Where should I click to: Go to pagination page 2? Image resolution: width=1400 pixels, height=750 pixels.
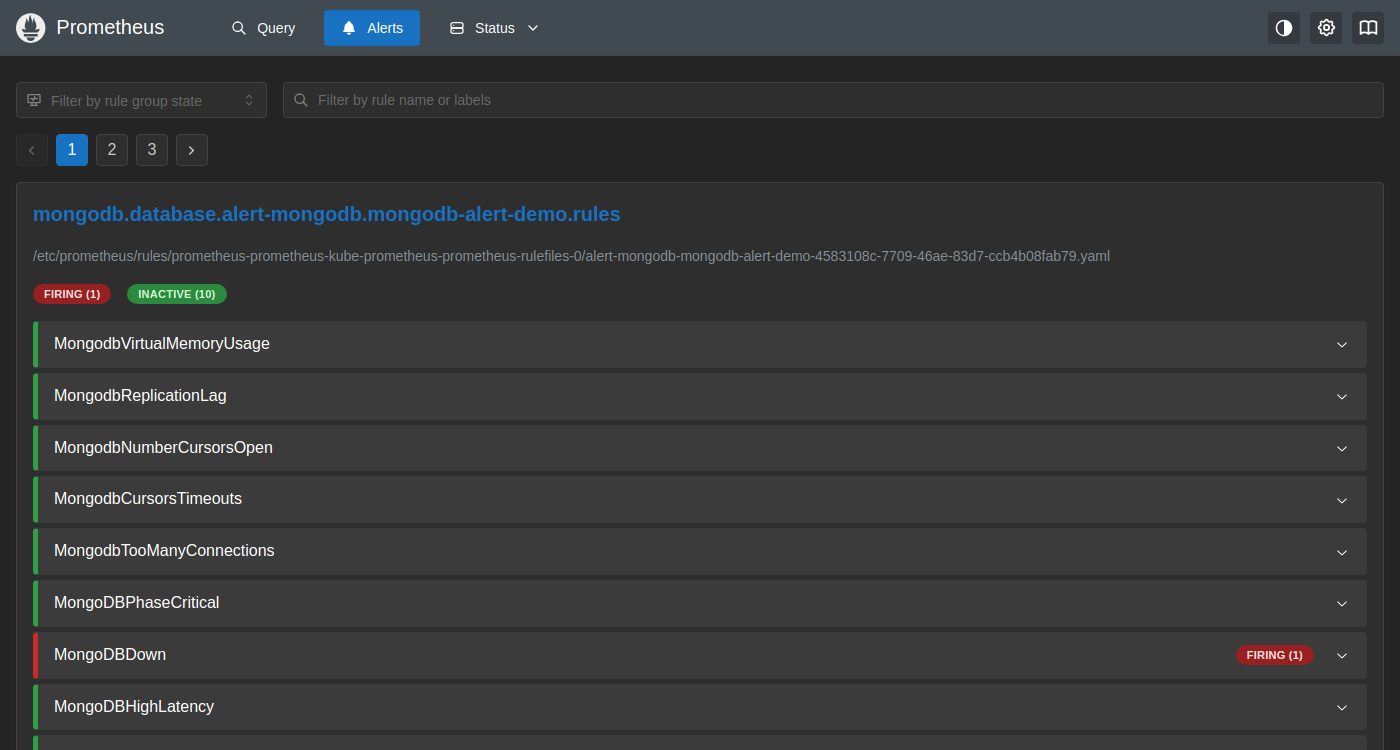[112, 150]
